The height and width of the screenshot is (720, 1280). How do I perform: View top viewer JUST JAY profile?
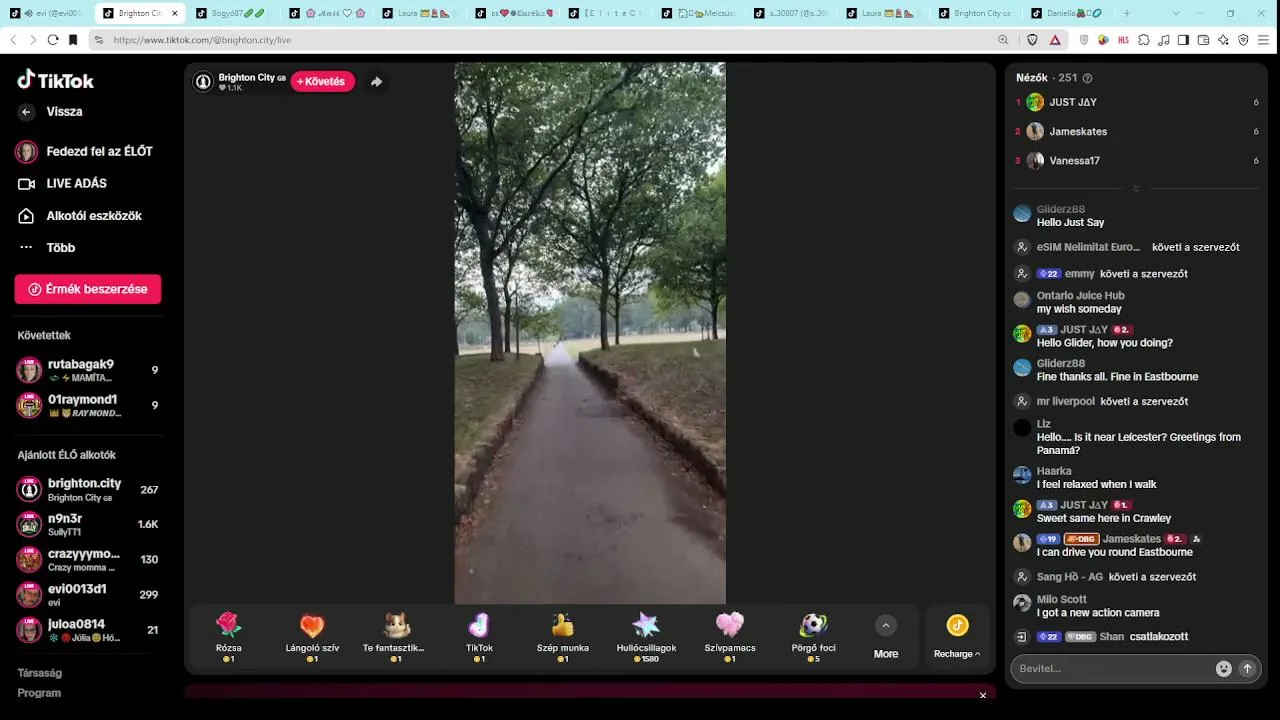coord(1073,102)
